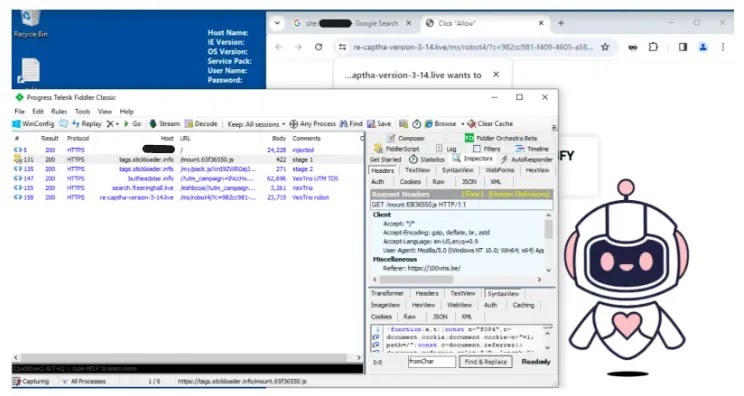Click the Any Process crosshair target
Screen dimensions: 744x396
[x=313, y=124]
